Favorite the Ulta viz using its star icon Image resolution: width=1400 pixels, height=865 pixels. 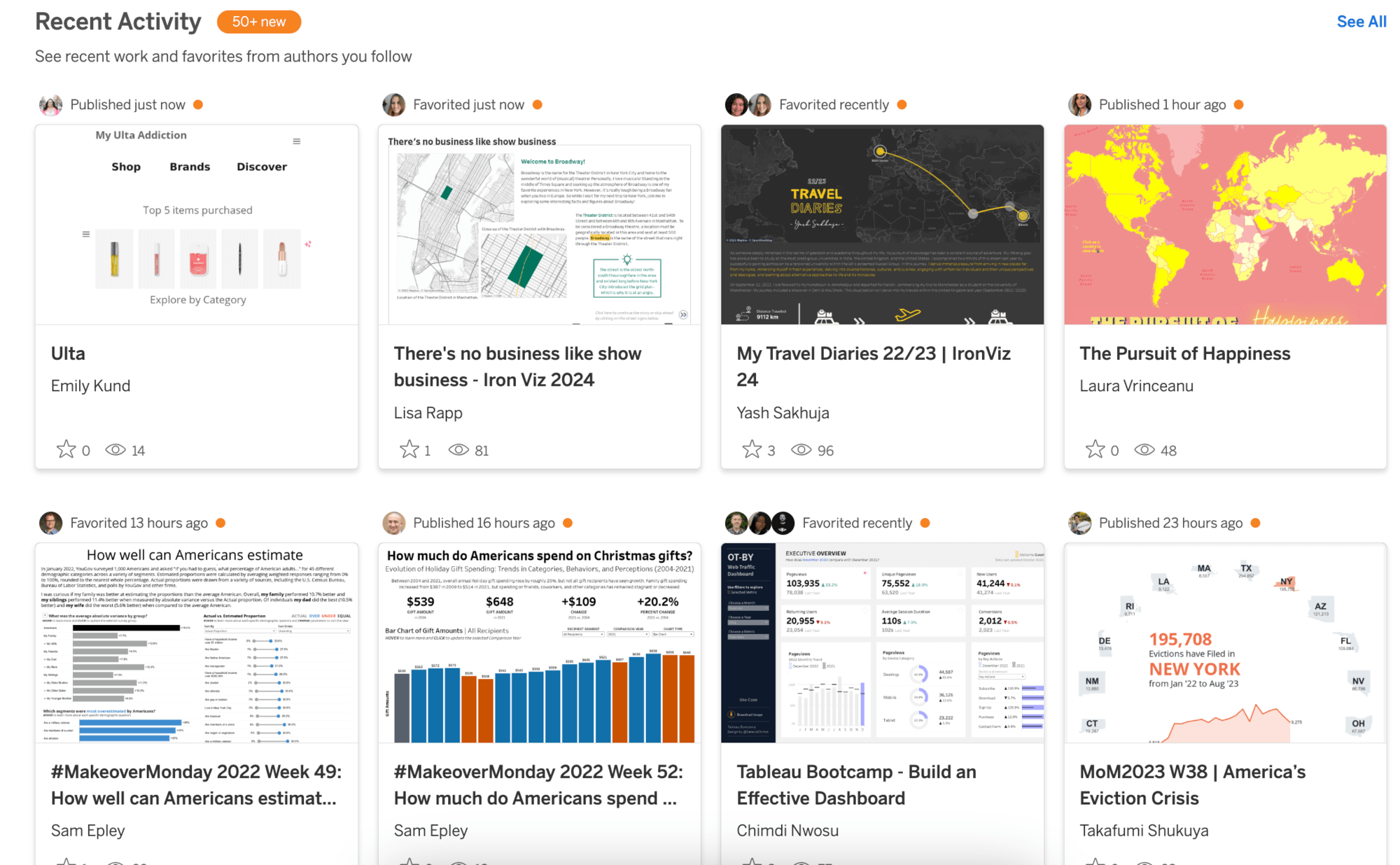[66, 450]
